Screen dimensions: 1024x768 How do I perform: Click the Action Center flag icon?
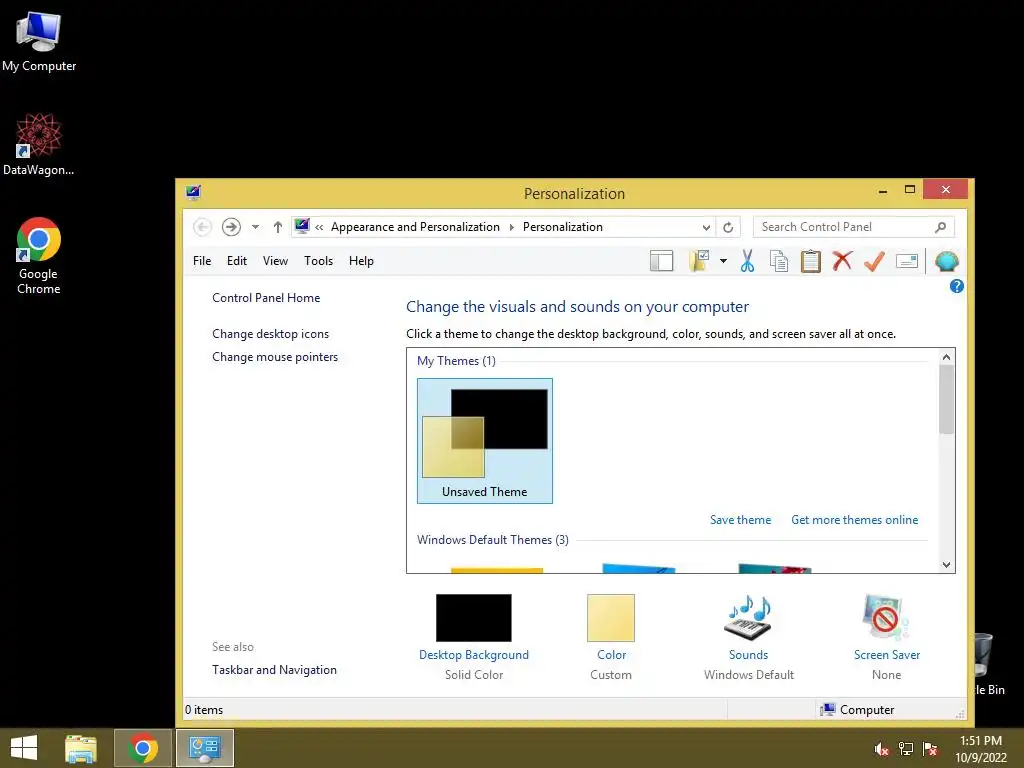pos(930,748)
